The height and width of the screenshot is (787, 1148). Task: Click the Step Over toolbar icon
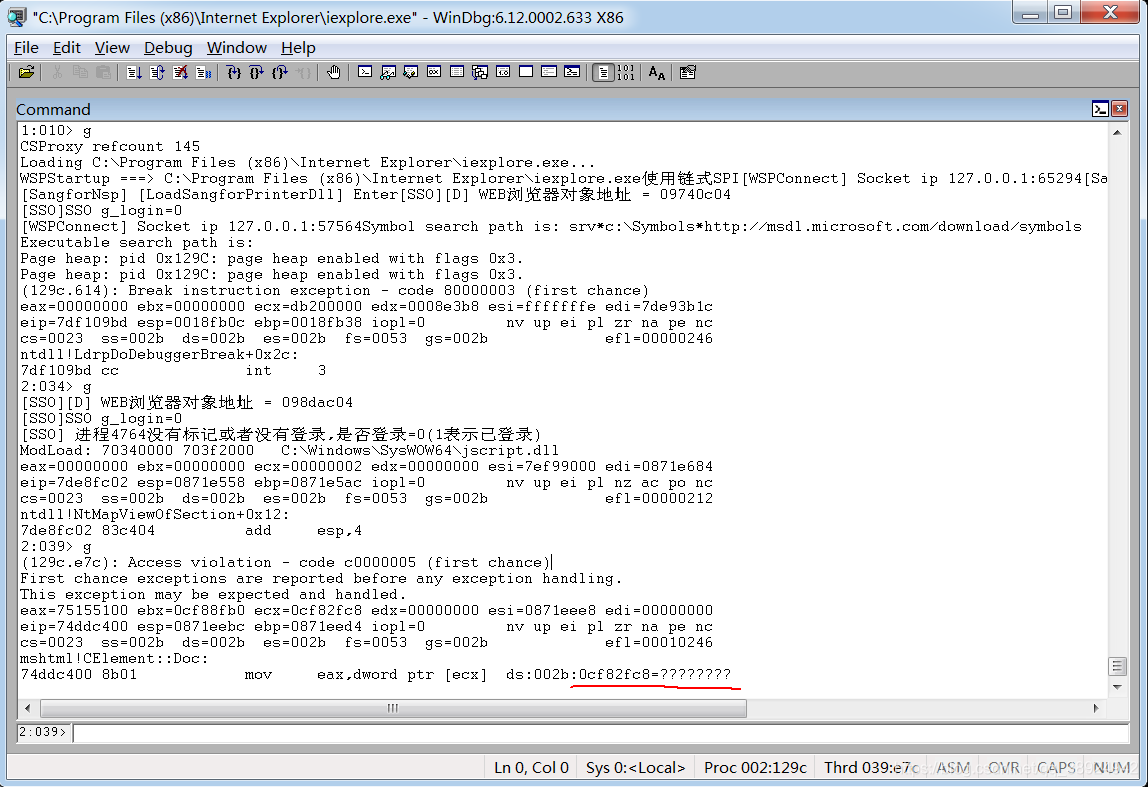tap(257, 72)
